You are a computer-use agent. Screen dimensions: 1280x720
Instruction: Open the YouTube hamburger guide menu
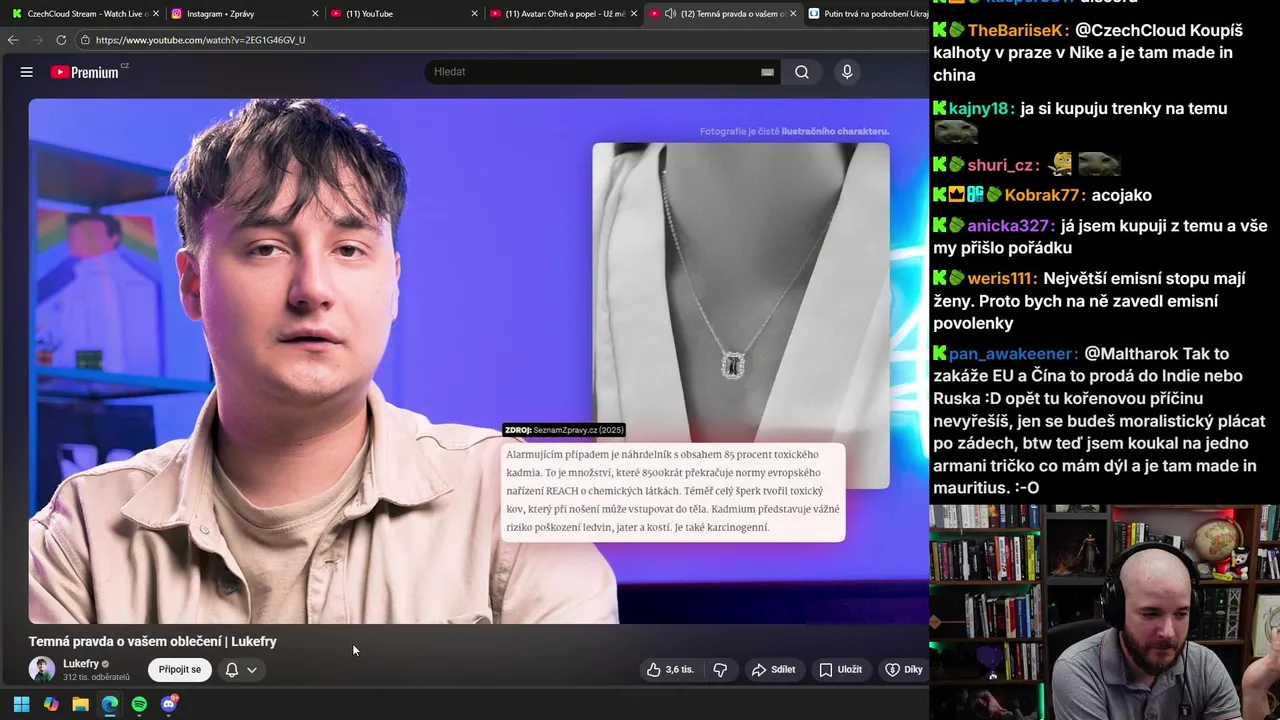(27, 72)
